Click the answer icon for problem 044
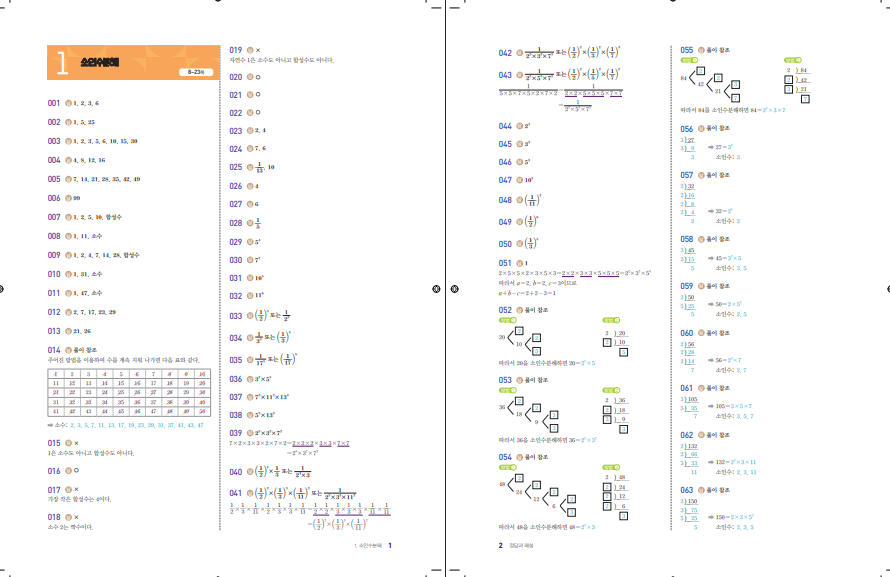890x577 pixels. (x=520, y=127)
